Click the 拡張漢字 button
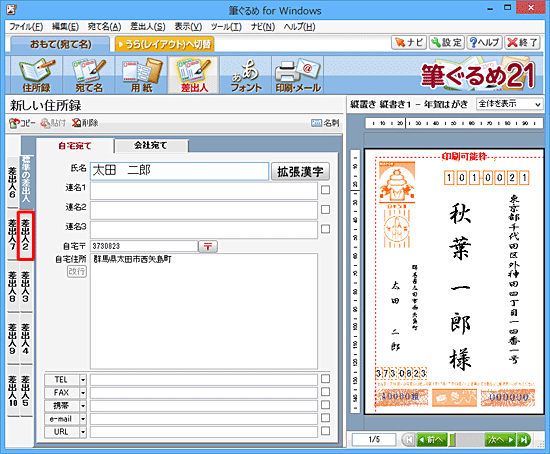Viewport: 550px width, 454px height. coord(301,172)
